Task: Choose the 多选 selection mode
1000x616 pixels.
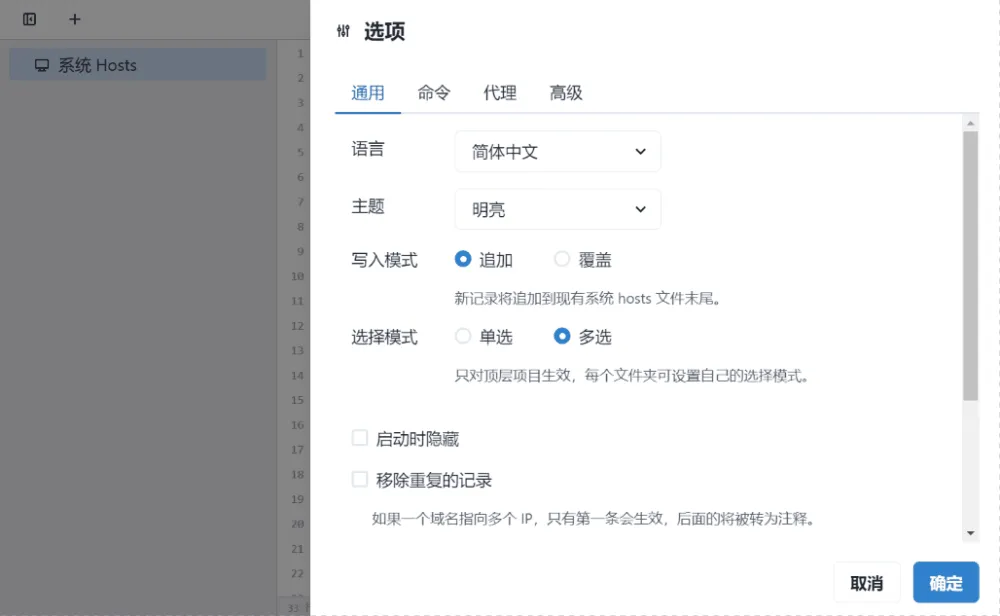Action: [x=562, y=336]
